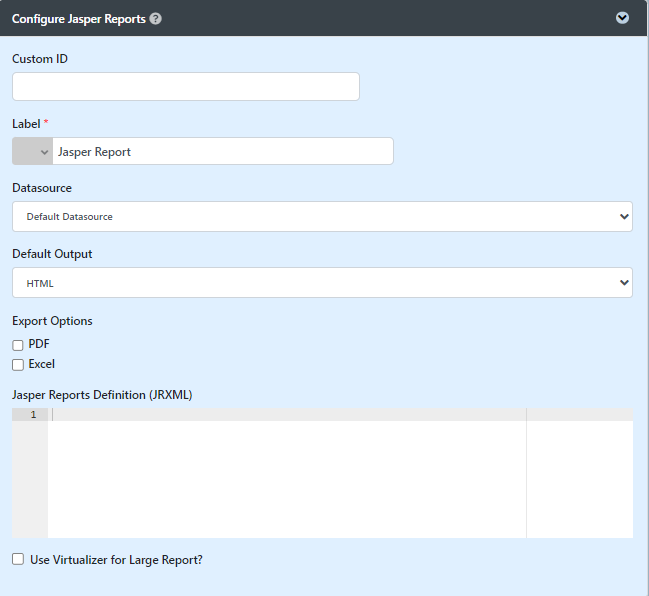Click the Excel option label text
This screenshot has height=596, width=649.
coord(42,364)
